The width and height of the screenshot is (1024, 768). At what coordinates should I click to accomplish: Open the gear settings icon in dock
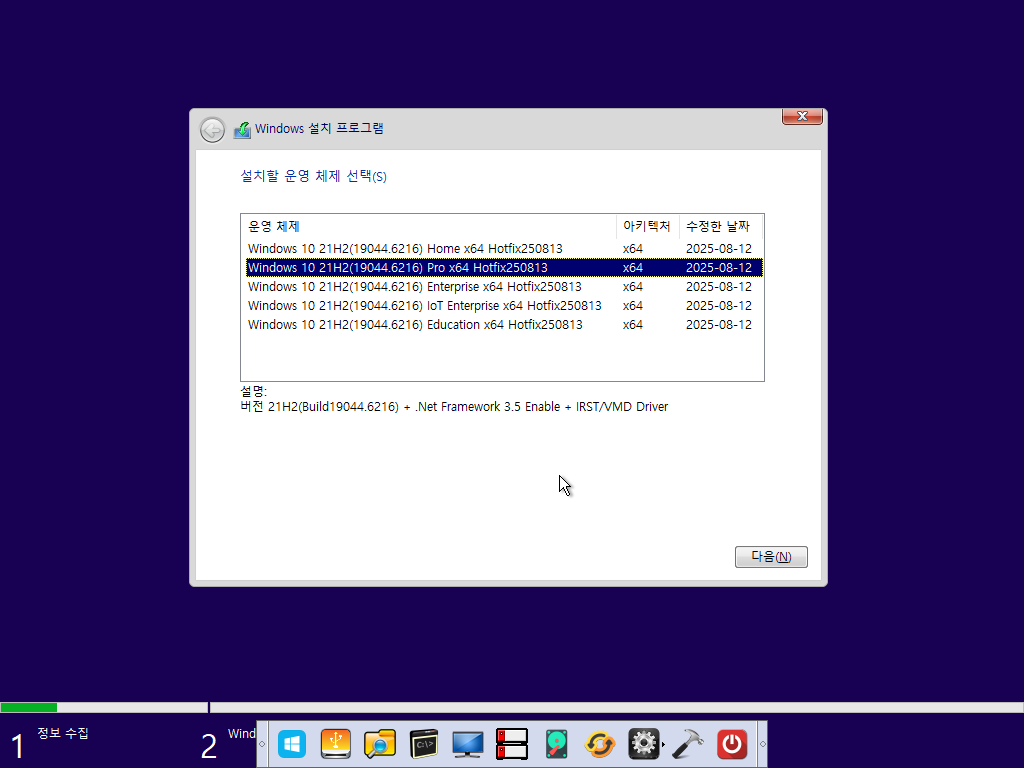pyautogui.click(x=643, y=744)
